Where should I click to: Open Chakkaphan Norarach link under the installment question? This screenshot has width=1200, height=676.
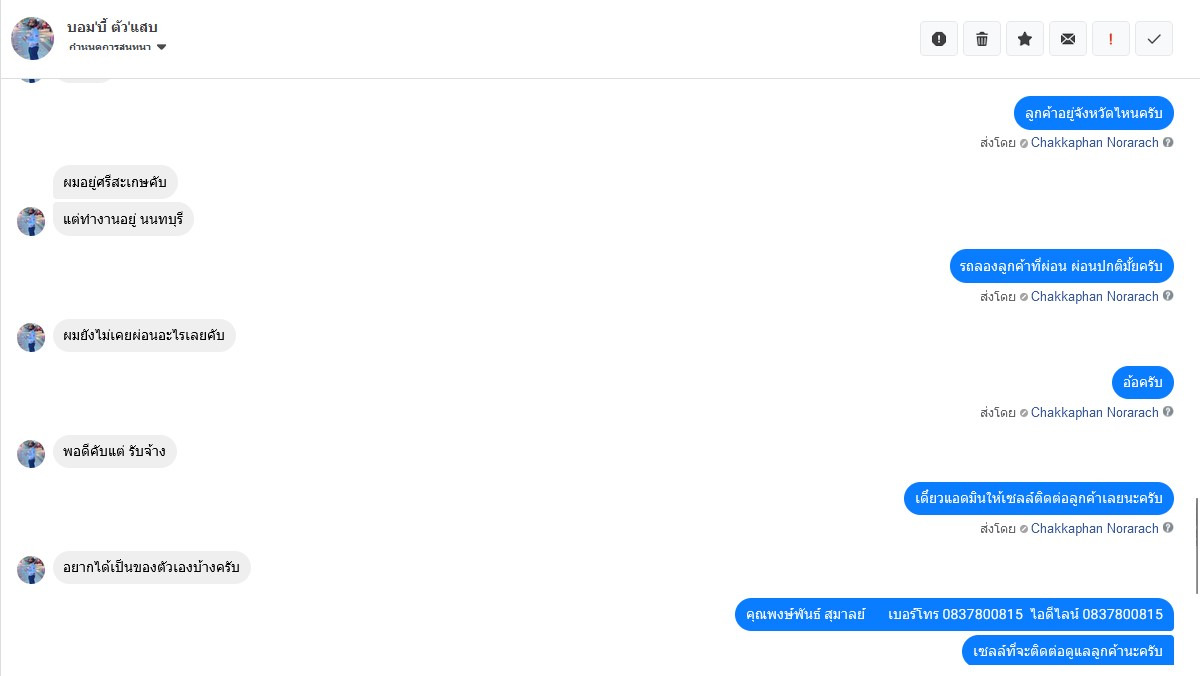pyautogui.click(x=1095, y=296)
